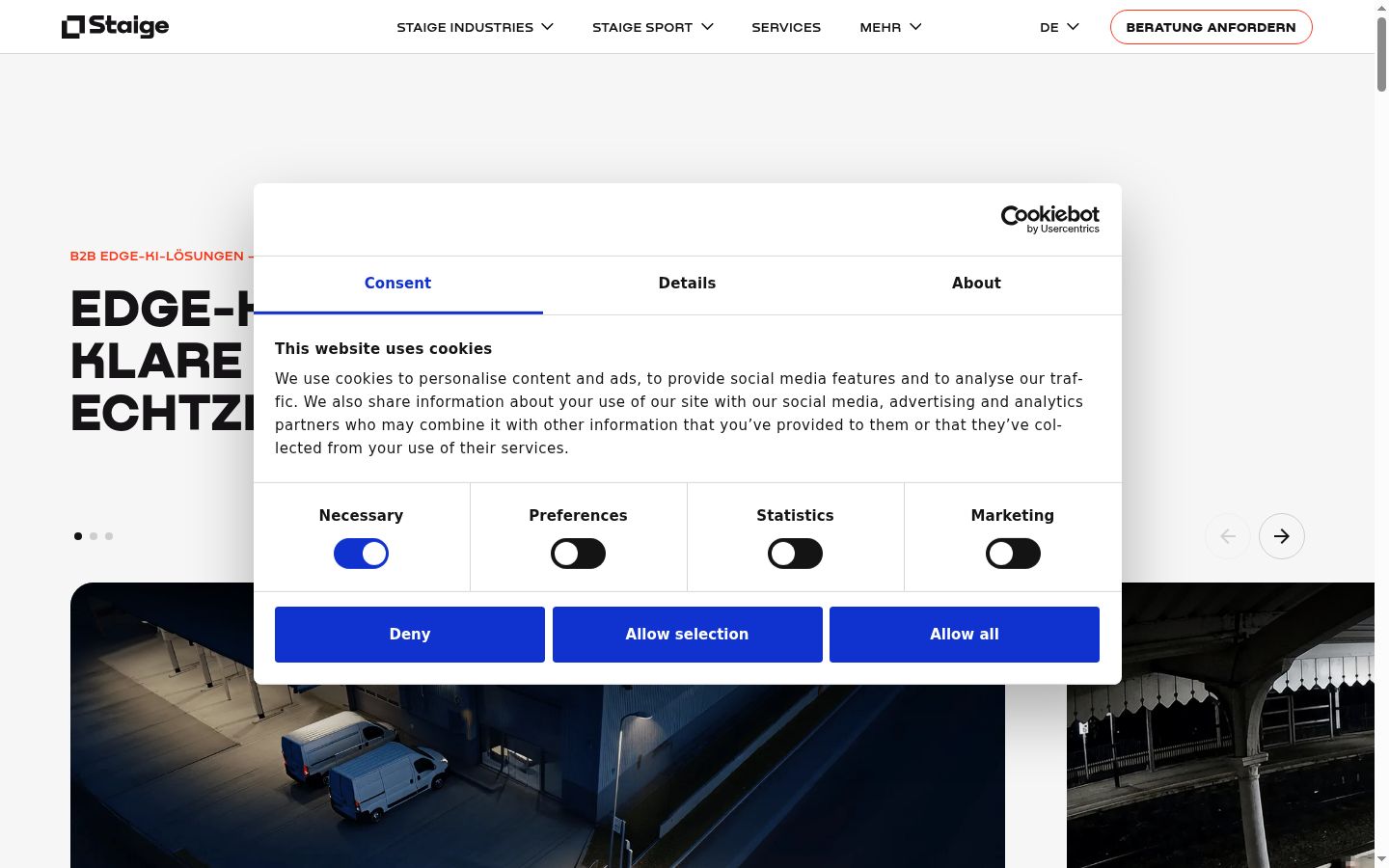Click the 'B2B EDGE-KI-LÖSUNGEN' tagline text

pos(156,257)
